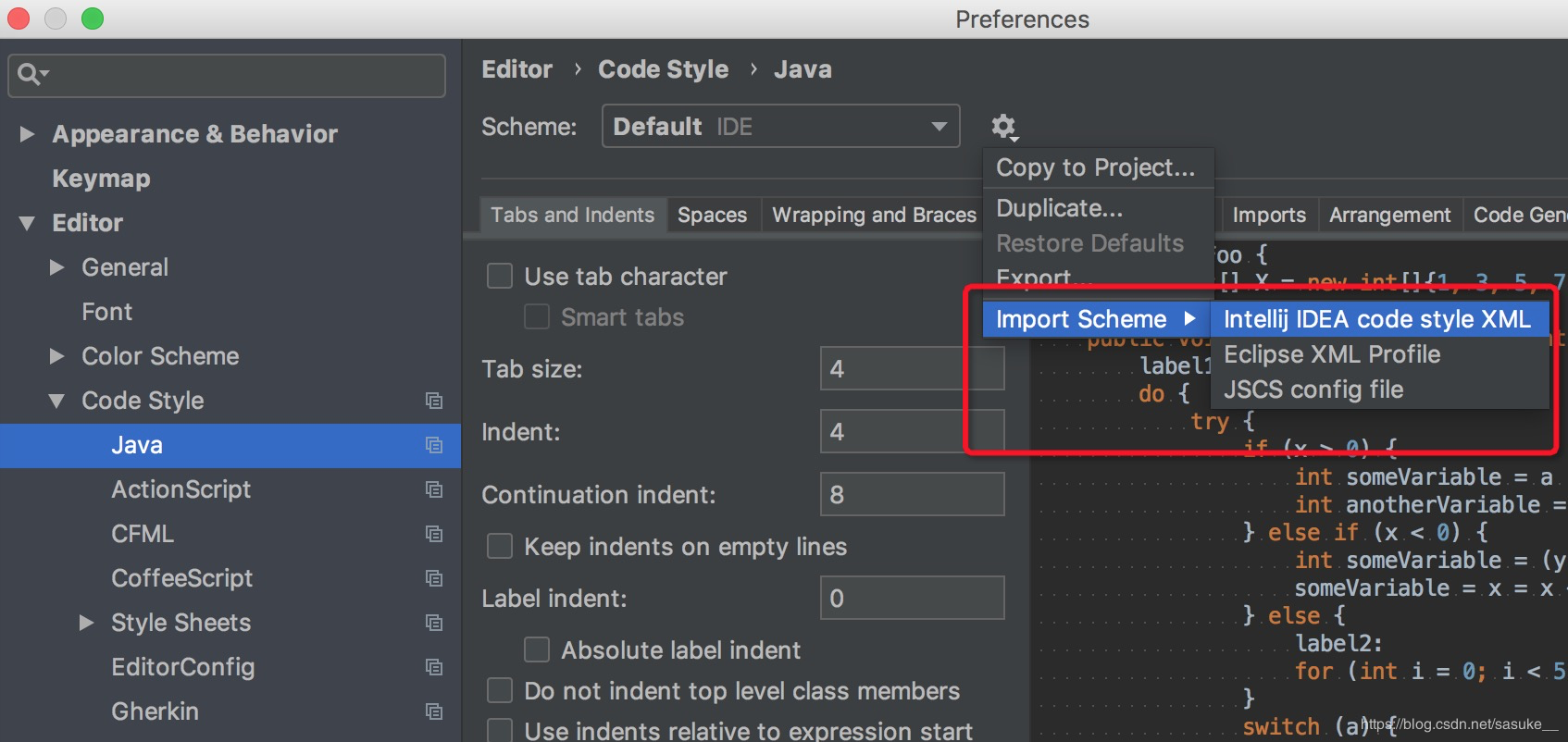
Task: Select Eclipse XML Profile import option
Action: [1332, 354]
